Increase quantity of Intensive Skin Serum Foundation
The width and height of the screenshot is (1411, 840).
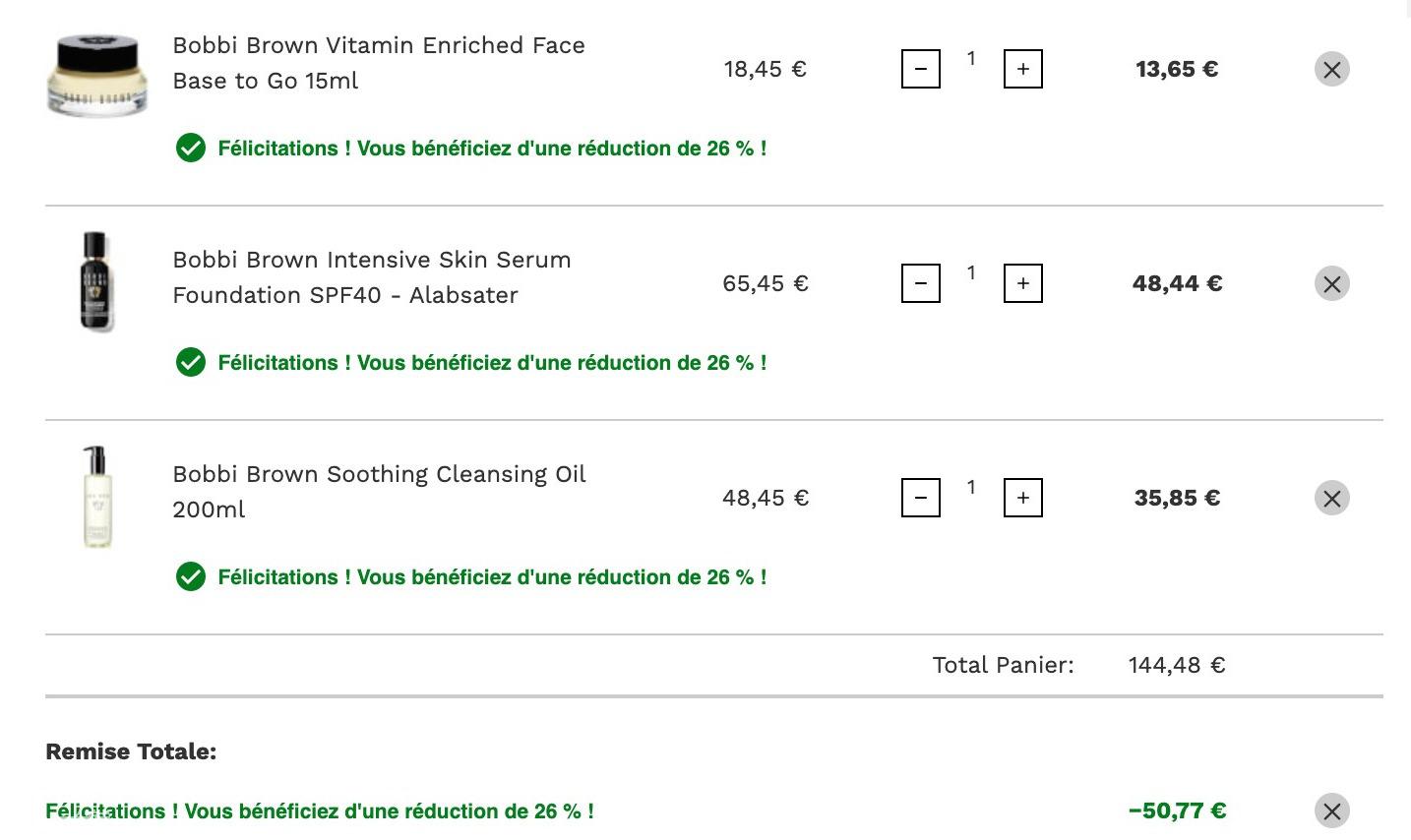click(x=1023, y=284)
